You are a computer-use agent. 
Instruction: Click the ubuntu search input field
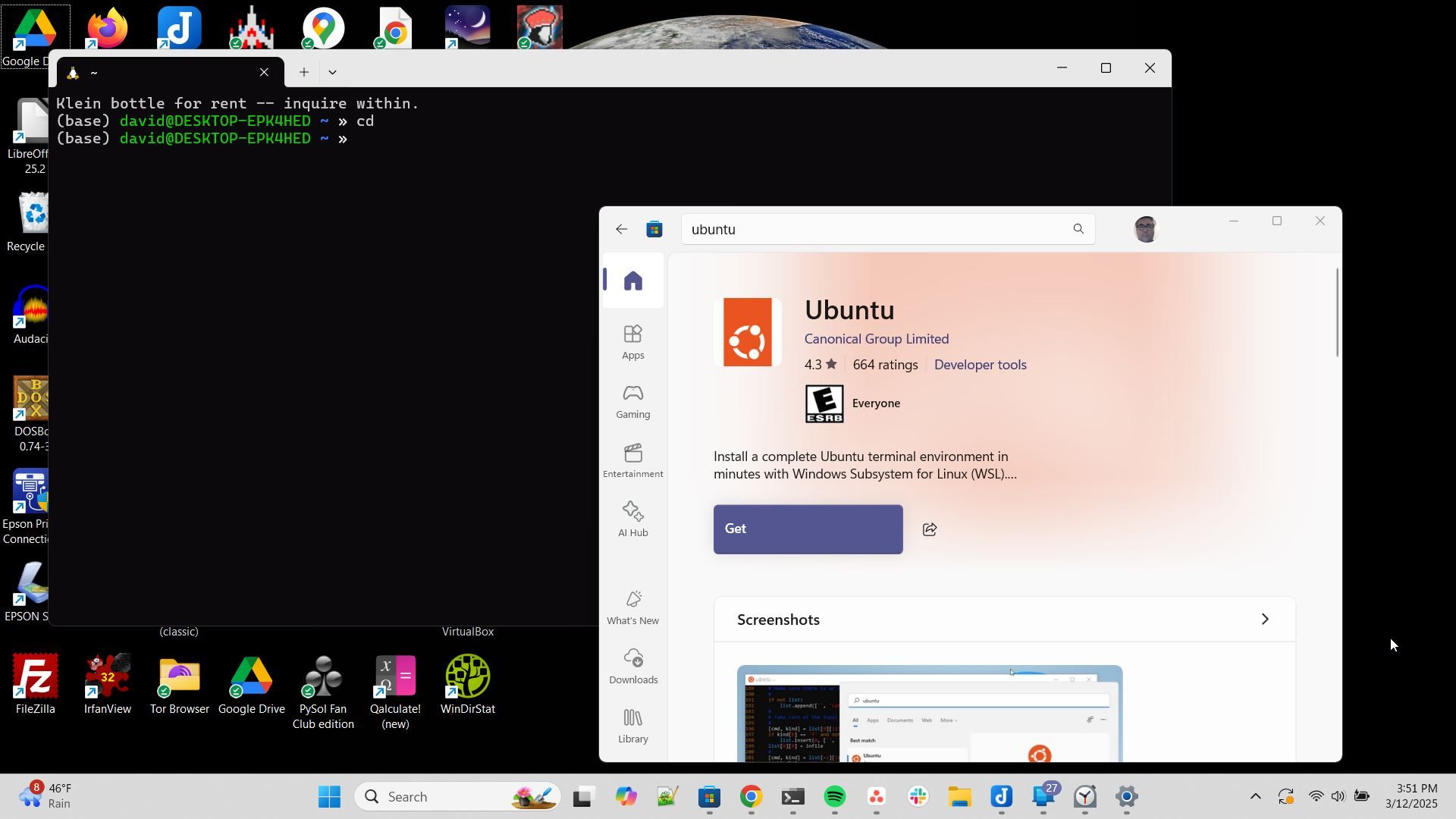pos(879,229)
